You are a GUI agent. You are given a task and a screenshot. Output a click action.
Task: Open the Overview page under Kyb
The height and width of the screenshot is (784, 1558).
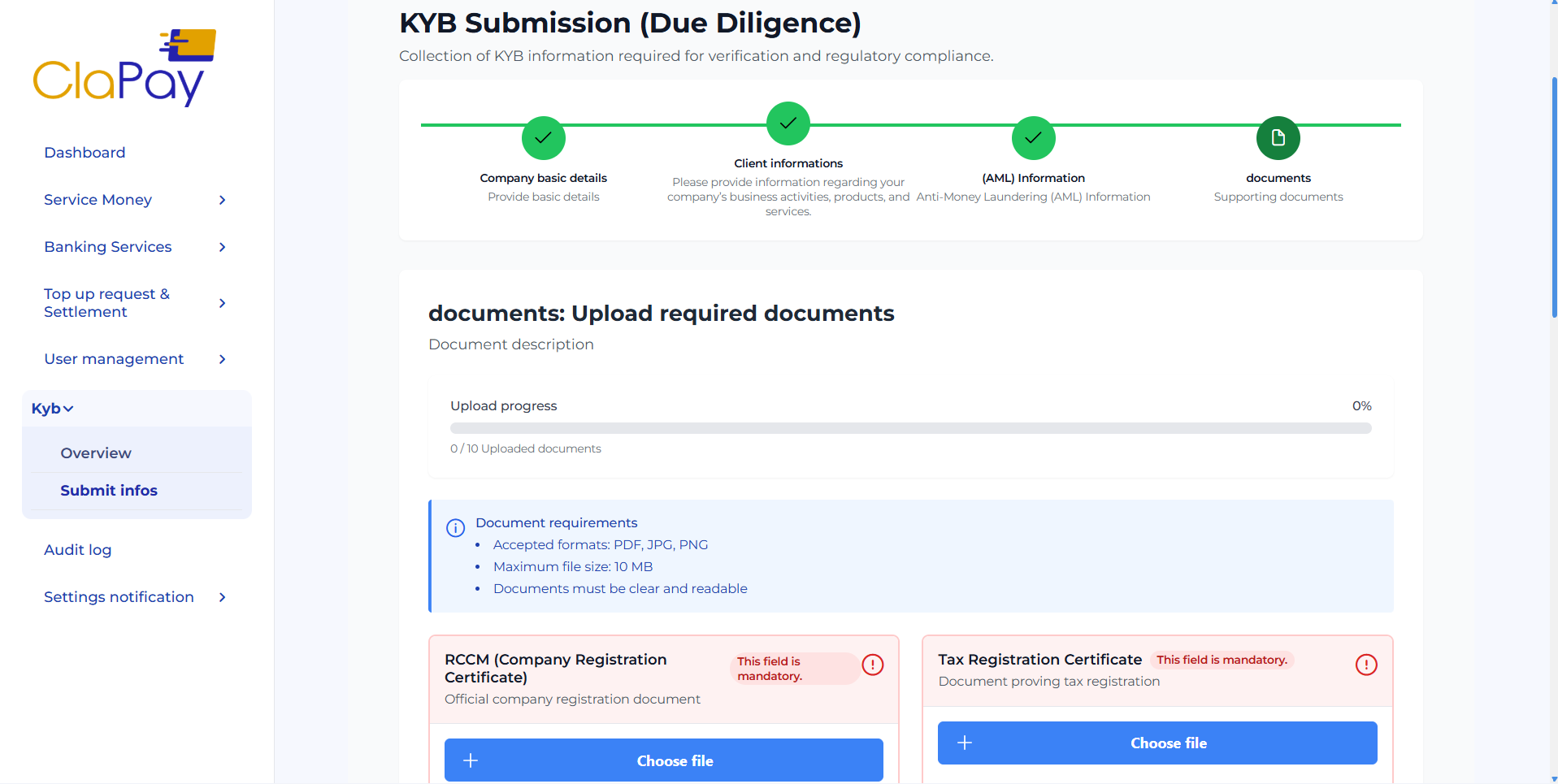(95, 453)
